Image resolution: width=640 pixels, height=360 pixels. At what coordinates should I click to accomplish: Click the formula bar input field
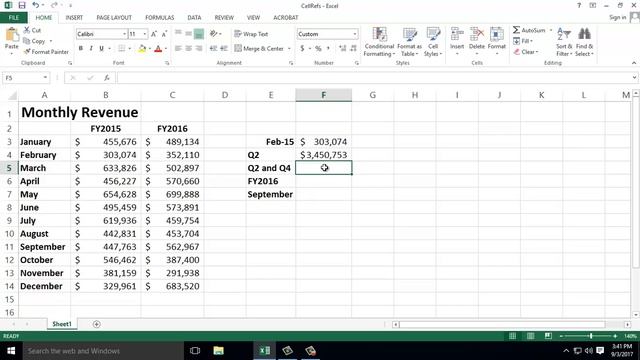[373, 78]
